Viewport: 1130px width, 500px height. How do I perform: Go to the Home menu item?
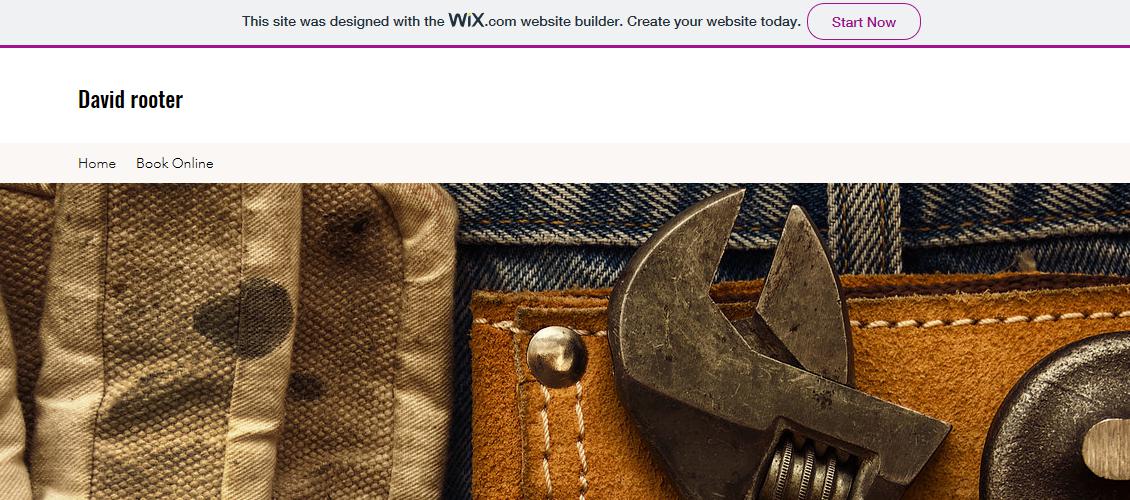click(x=97, y=164)
